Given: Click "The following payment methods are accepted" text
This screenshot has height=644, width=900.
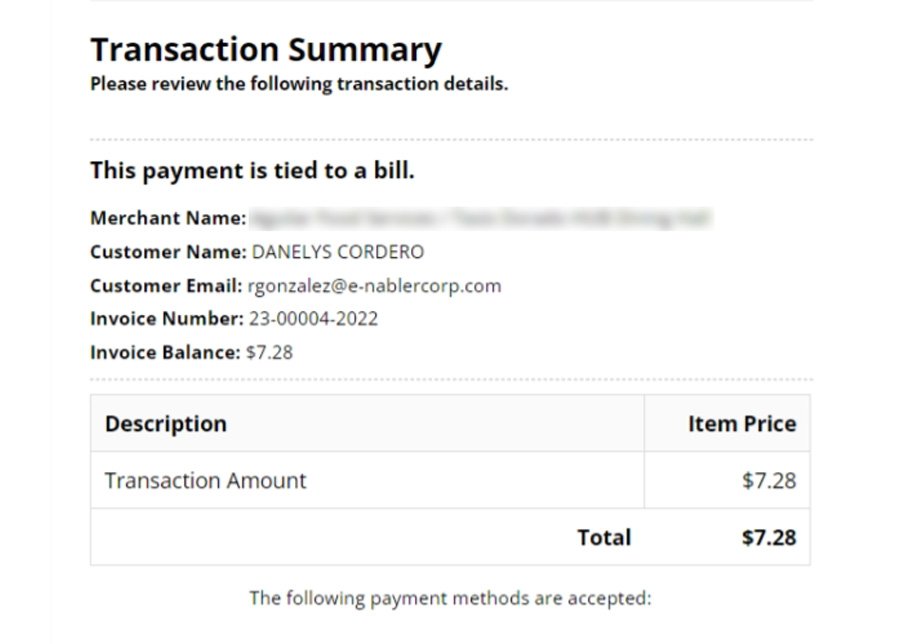Looking at the screenshot, I should 450,598.
